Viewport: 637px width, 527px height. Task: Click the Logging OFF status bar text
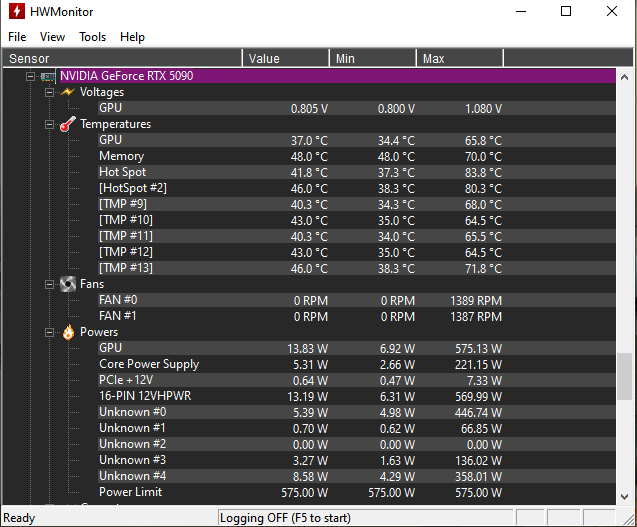(285, 518)
